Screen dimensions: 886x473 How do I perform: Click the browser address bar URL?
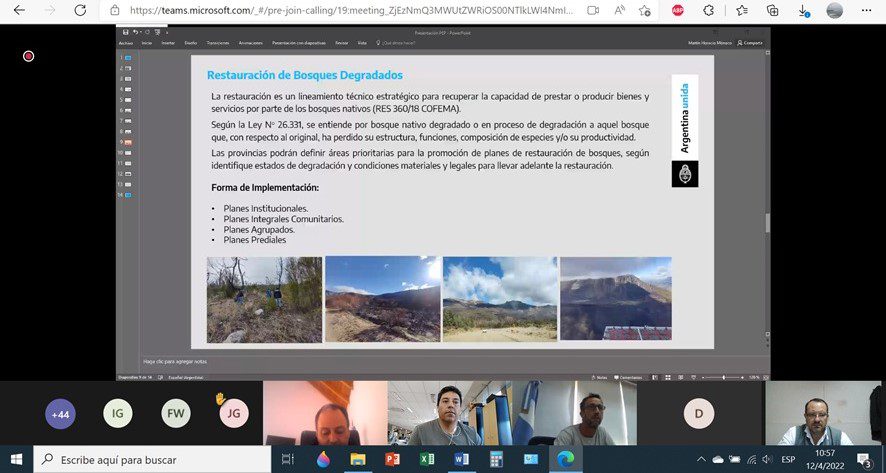click(350, 10)
